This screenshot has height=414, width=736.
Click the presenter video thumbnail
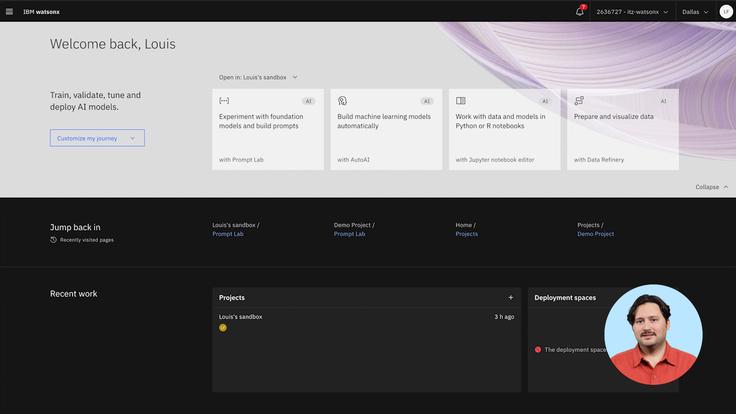pyautogui.click(x=653, y=335)
